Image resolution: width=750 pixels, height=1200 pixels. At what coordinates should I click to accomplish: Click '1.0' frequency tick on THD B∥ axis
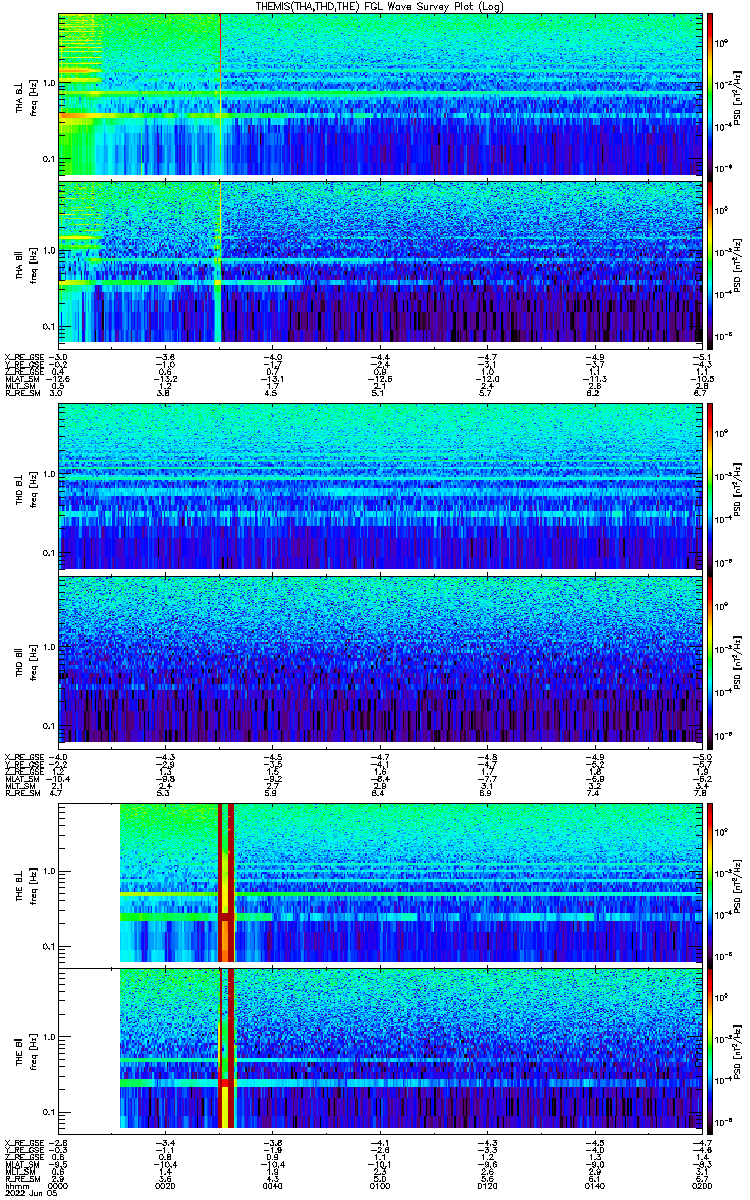[48, 648]
